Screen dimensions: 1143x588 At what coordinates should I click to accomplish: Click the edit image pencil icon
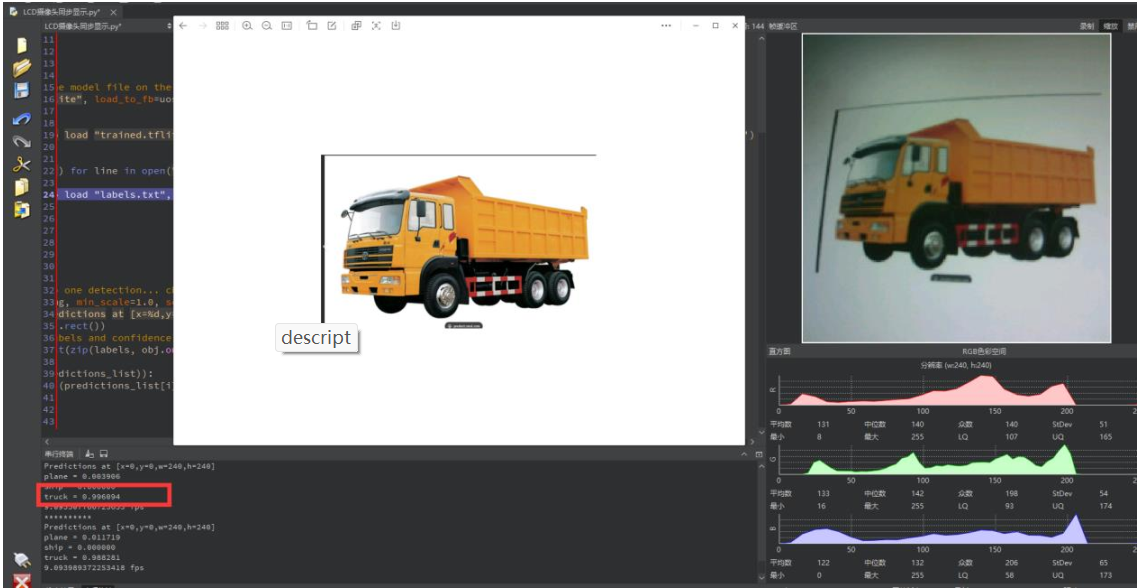[x=332, y=26]
